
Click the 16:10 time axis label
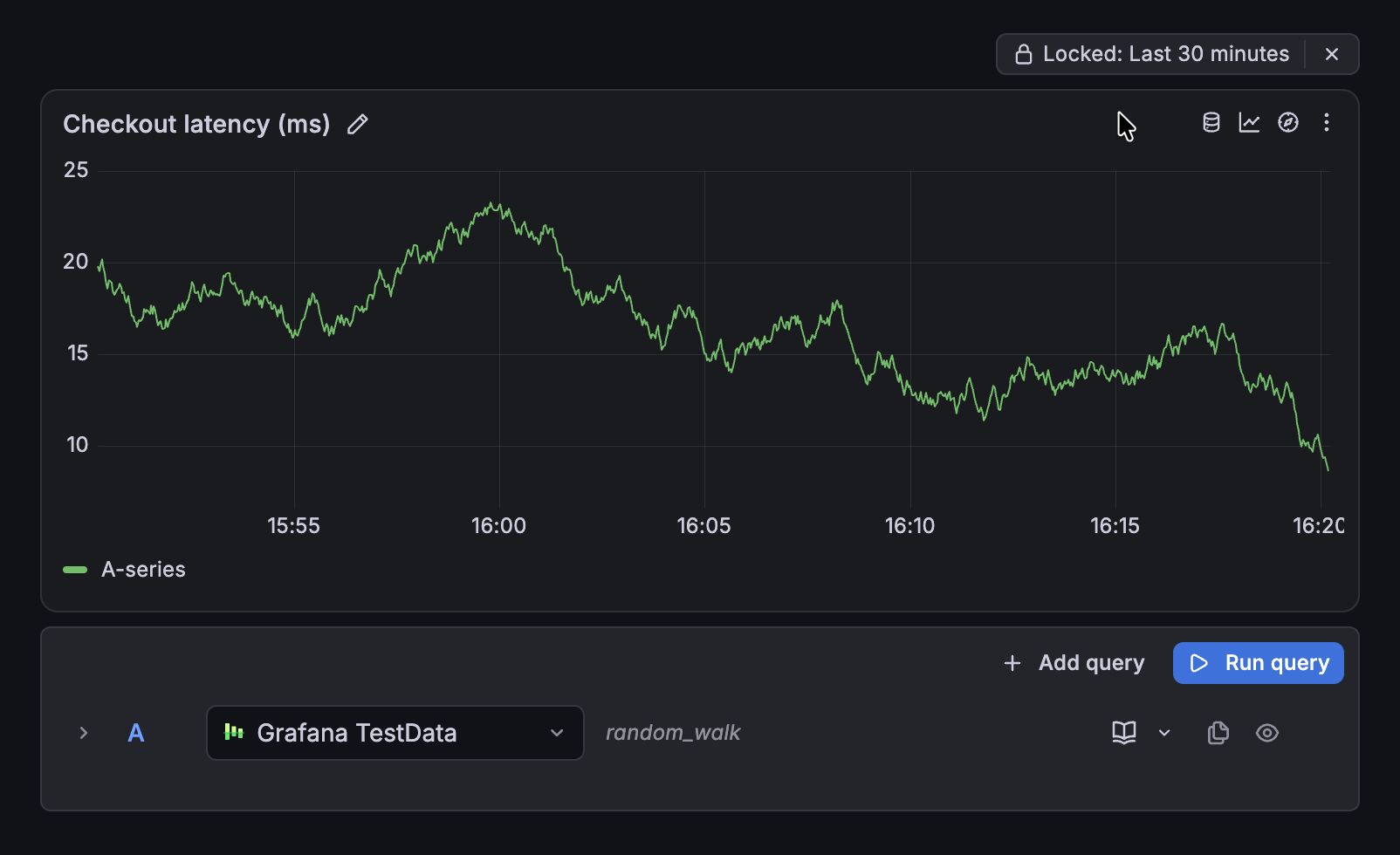click(909, 526)
